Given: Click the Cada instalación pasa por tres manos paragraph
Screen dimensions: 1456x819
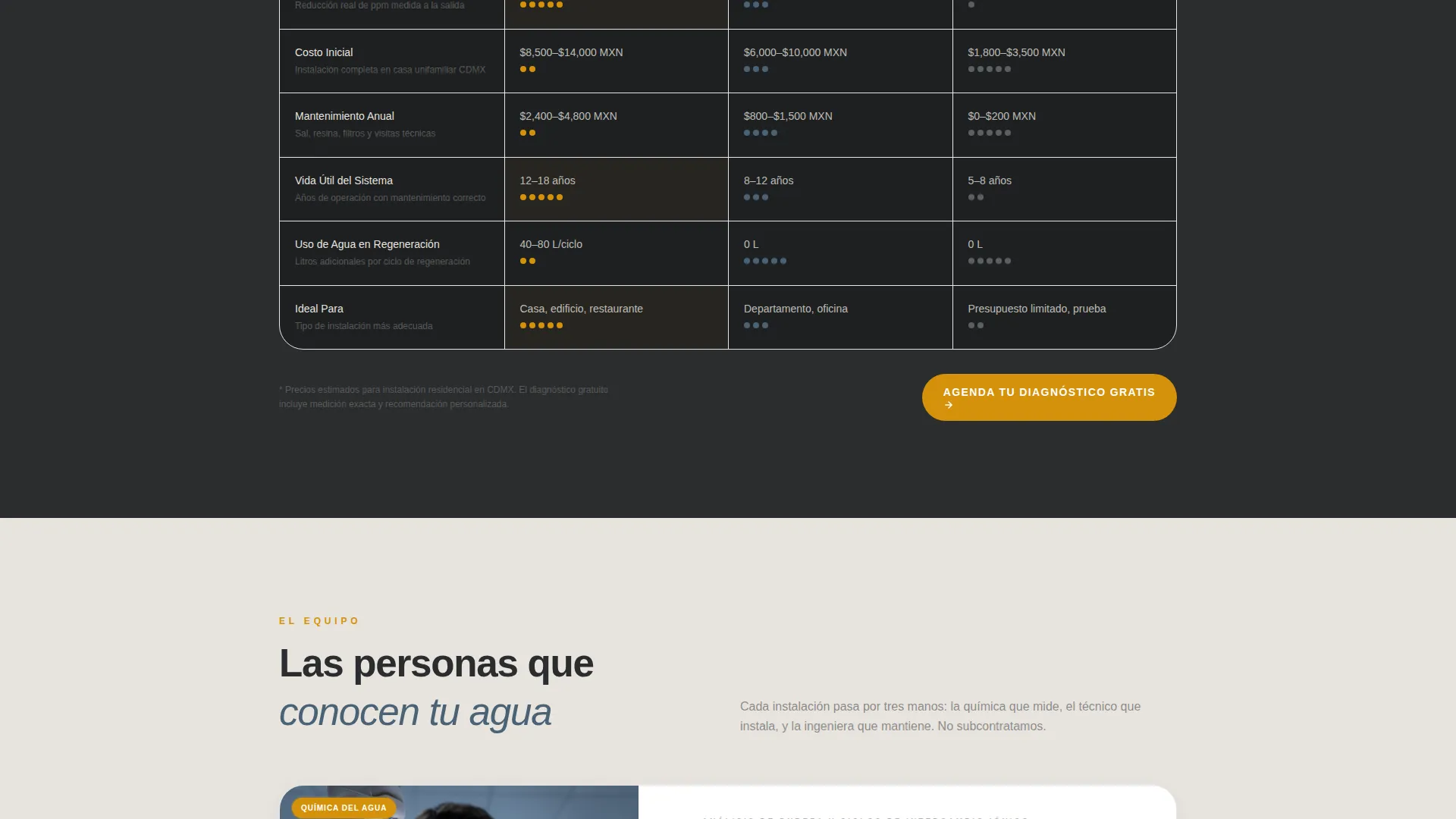Looking at the screenshot, I should tap(940, 716).
